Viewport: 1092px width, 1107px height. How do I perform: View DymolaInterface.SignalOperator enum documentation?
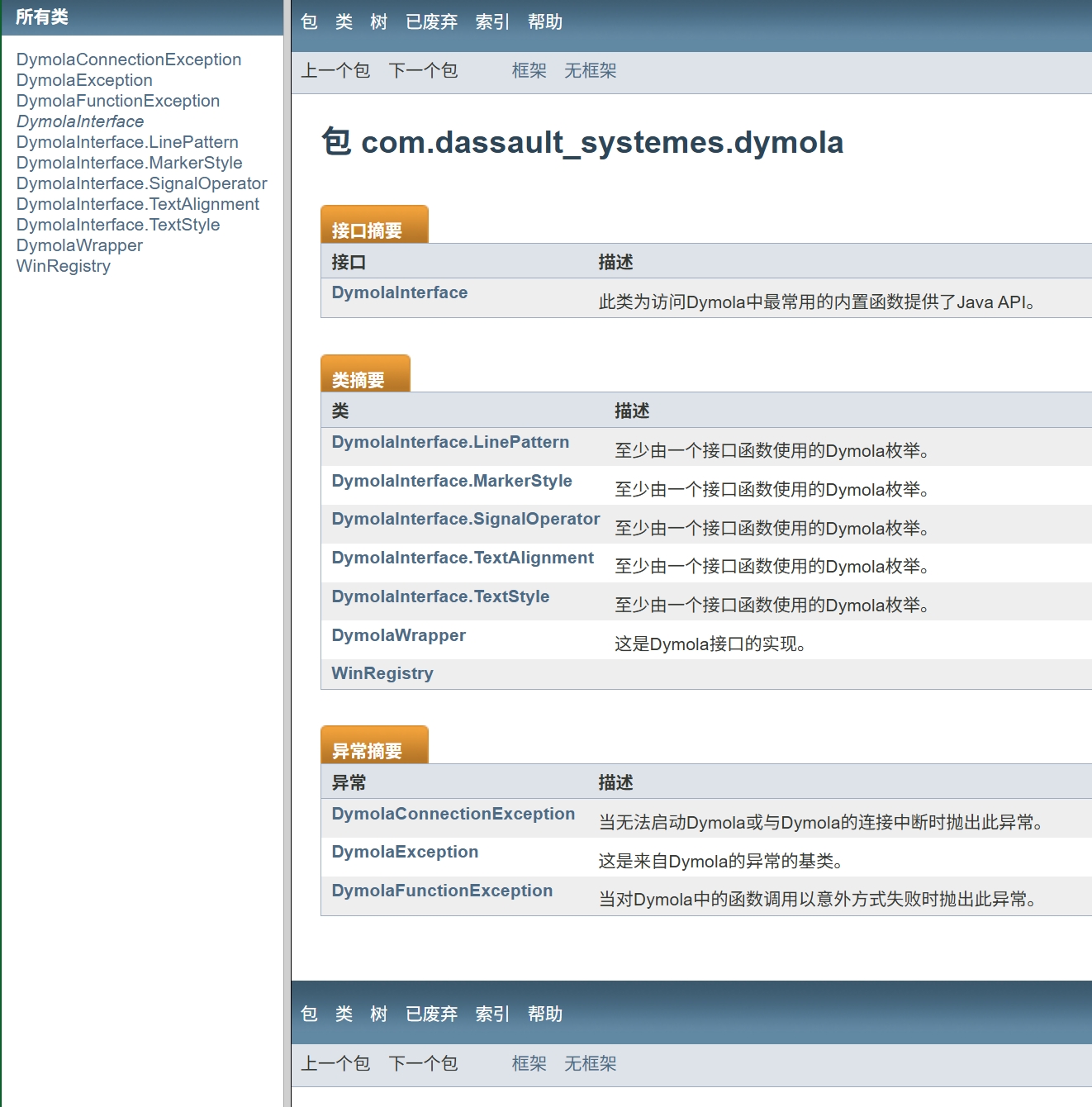[x=465, y=519]
